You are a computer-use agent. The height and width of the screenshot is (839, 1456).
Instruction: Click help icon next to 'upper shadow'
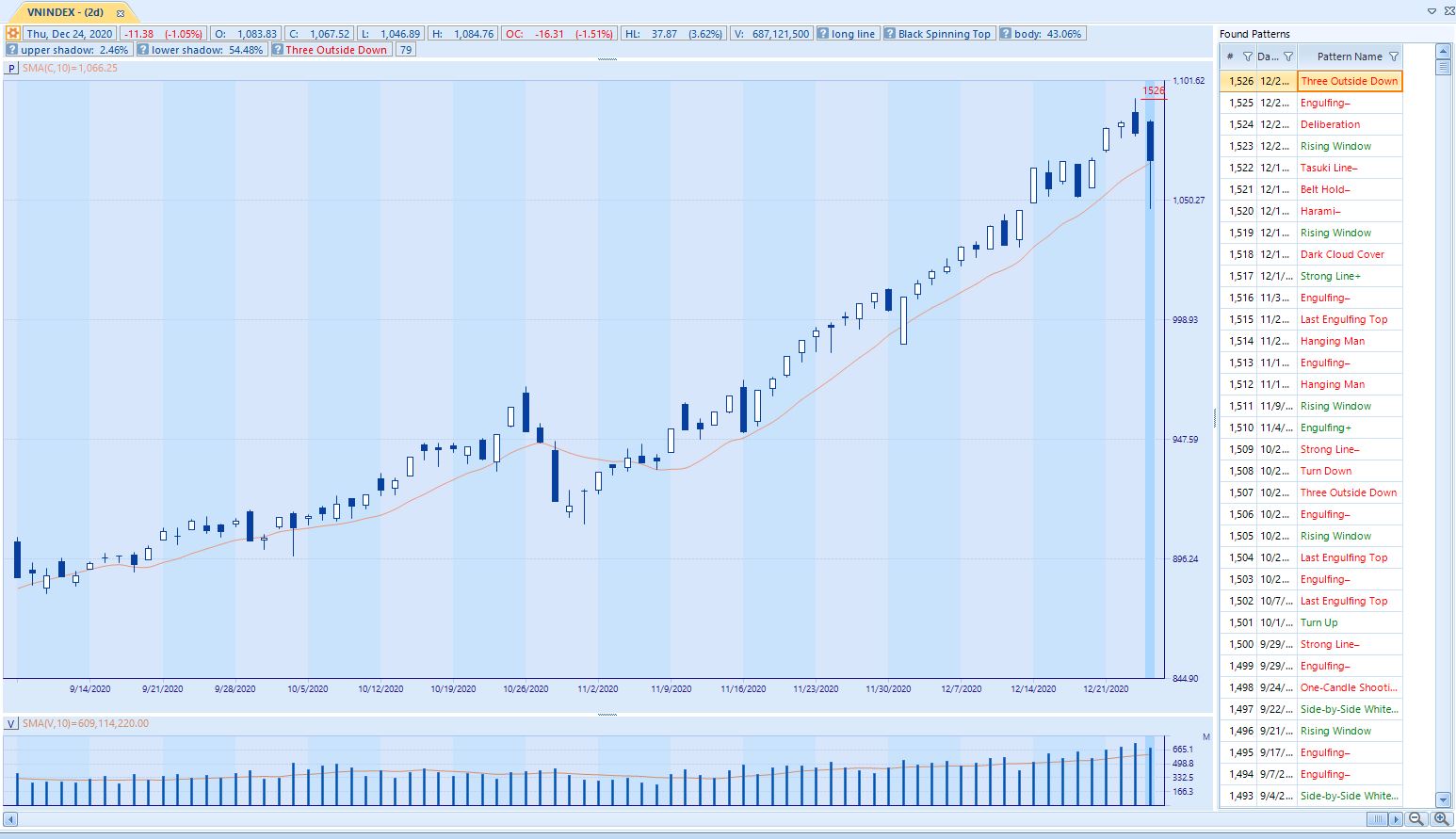coord(12,49)
